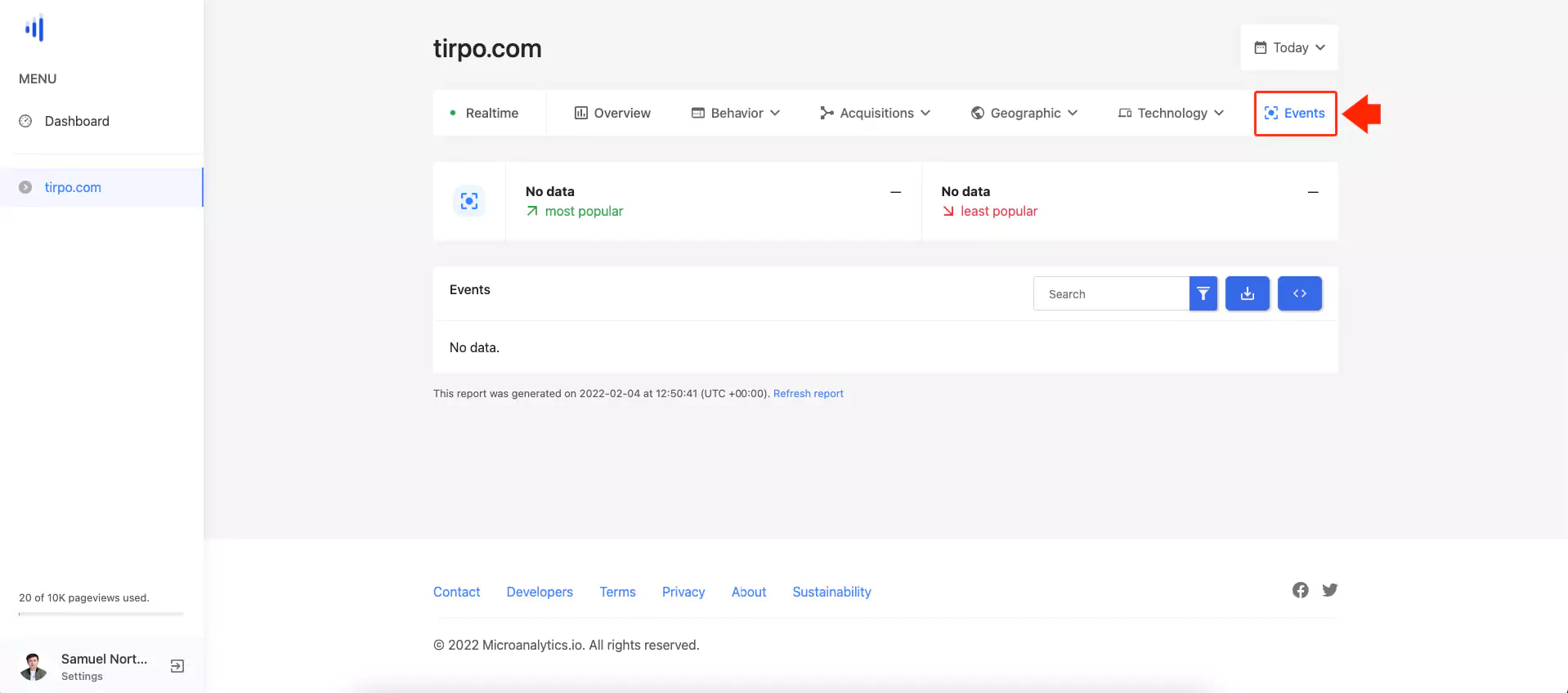Click the Facebook icon in footer
The image size is (1568, 693).
1301,590
